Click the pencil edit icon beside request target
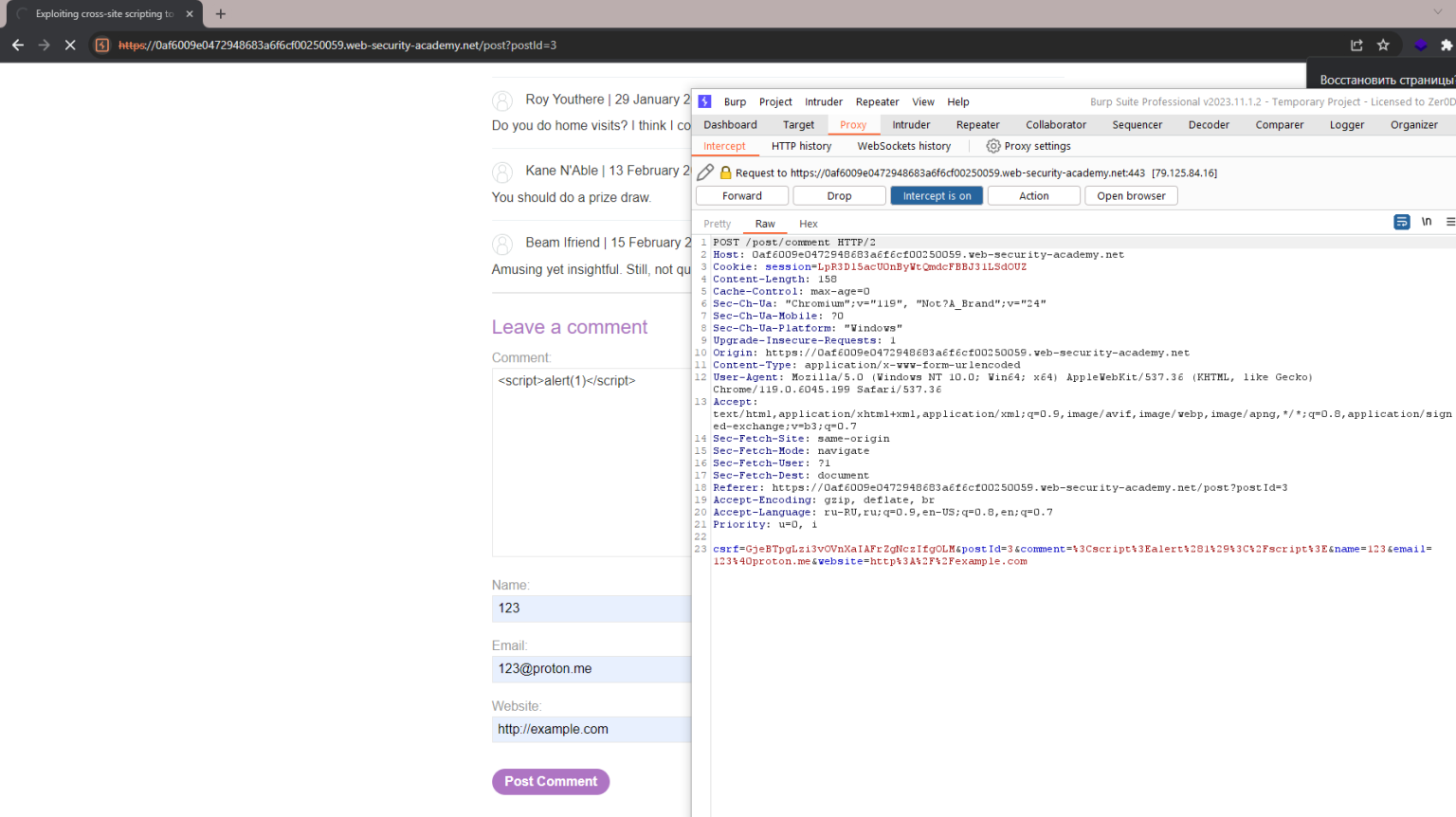Image resolution: width=1456 pixels, height=817 pixels. tap(705, 172)
